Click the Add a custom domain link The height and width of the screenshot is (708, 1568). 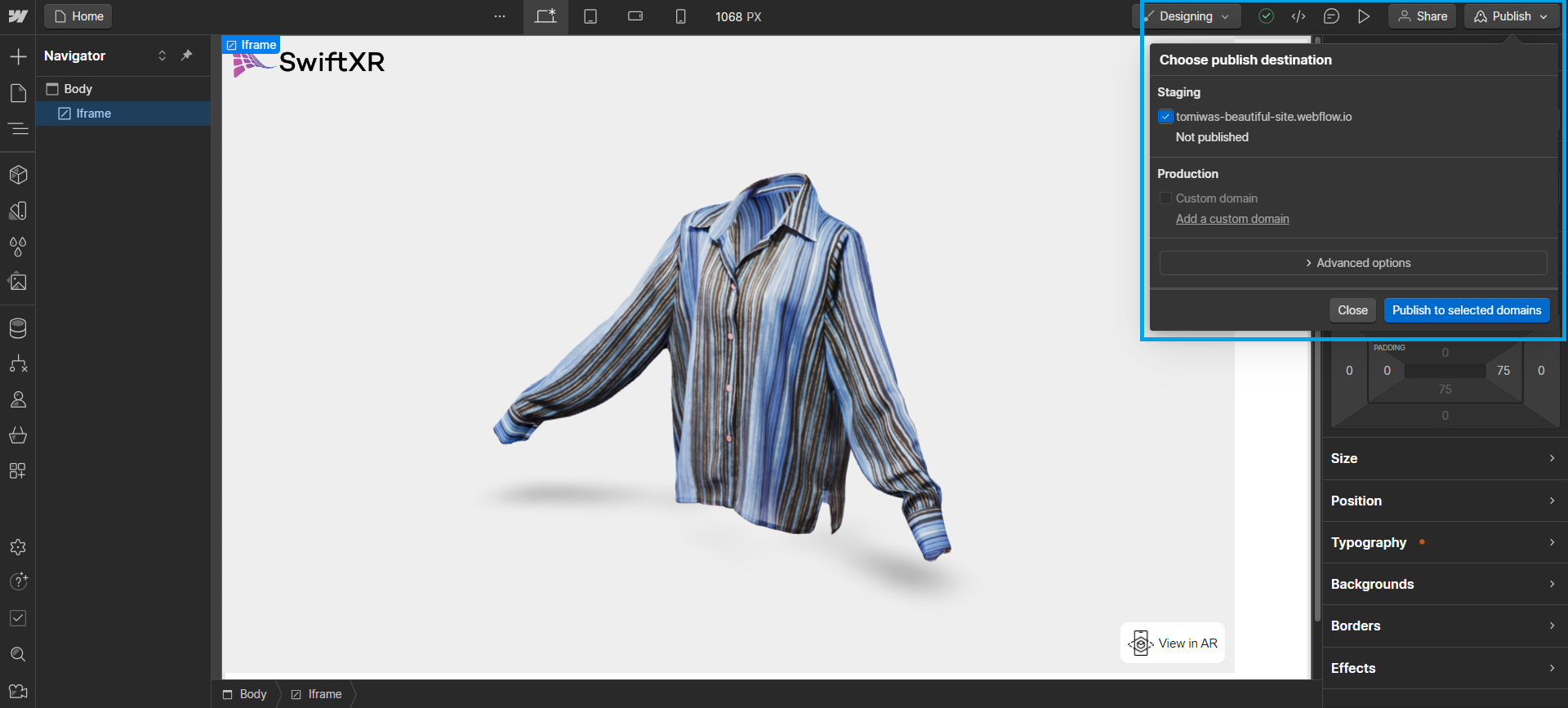tap(1232, 219)
